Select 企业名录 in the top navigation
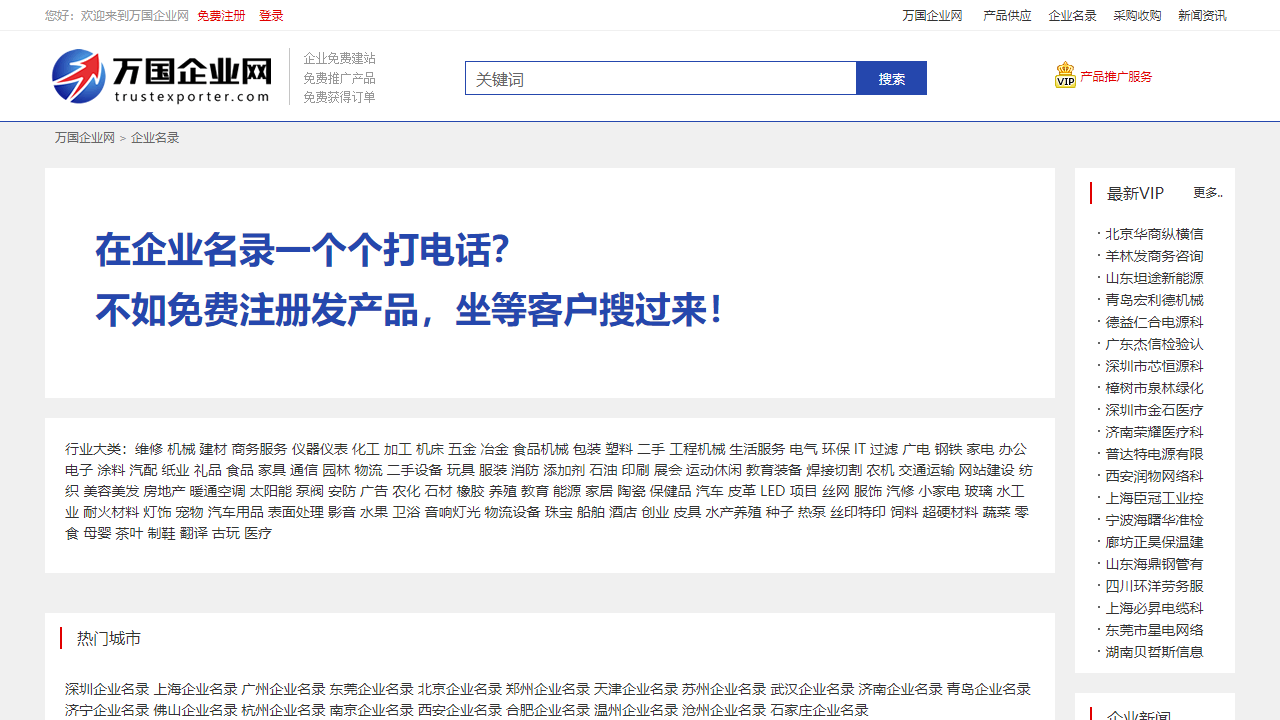This screenshot has width=1280, height=720. (x=1071, y=16)
